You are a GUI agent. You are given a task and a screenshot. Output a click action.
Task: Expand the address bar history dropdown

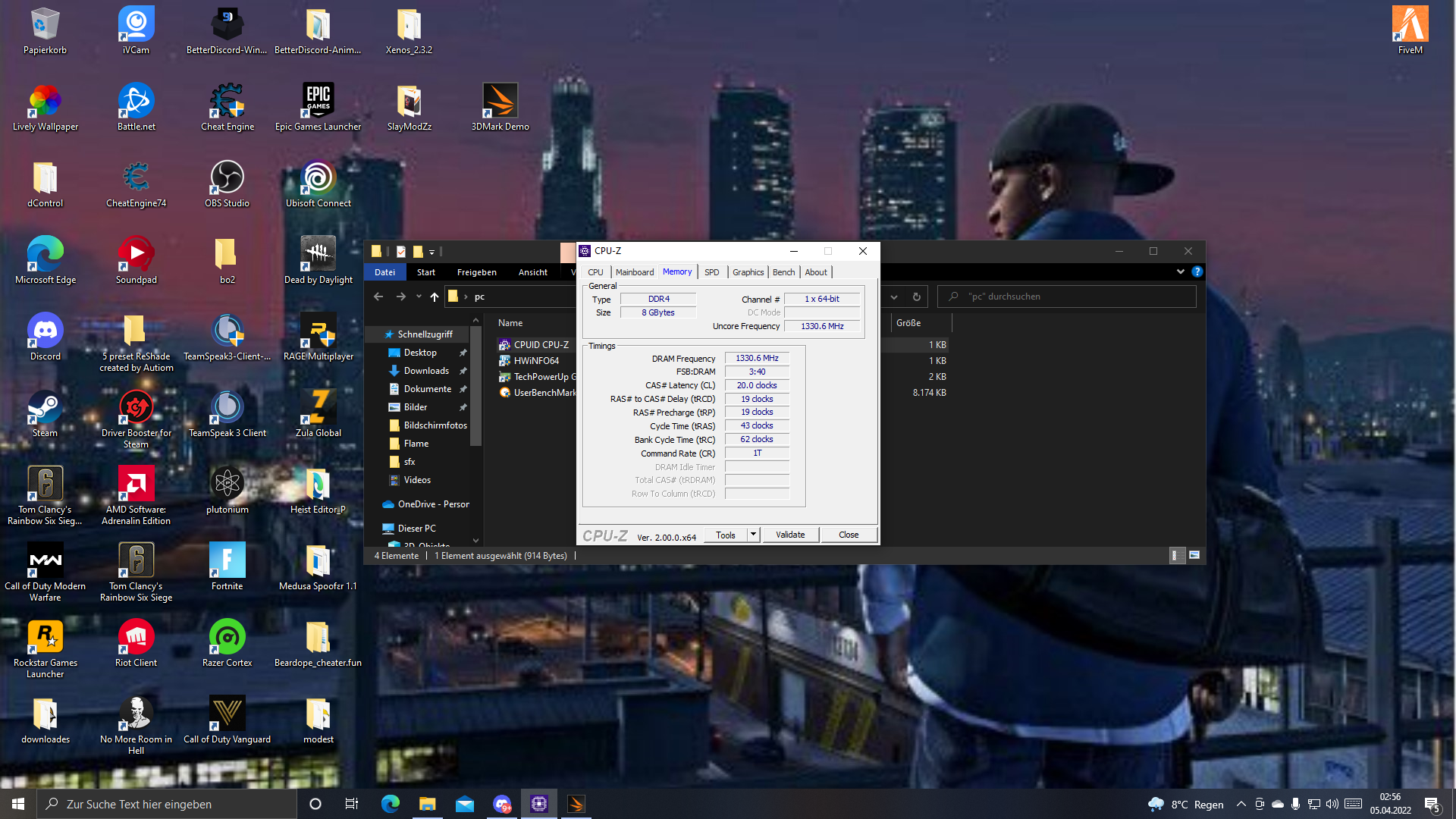(894, 297)
